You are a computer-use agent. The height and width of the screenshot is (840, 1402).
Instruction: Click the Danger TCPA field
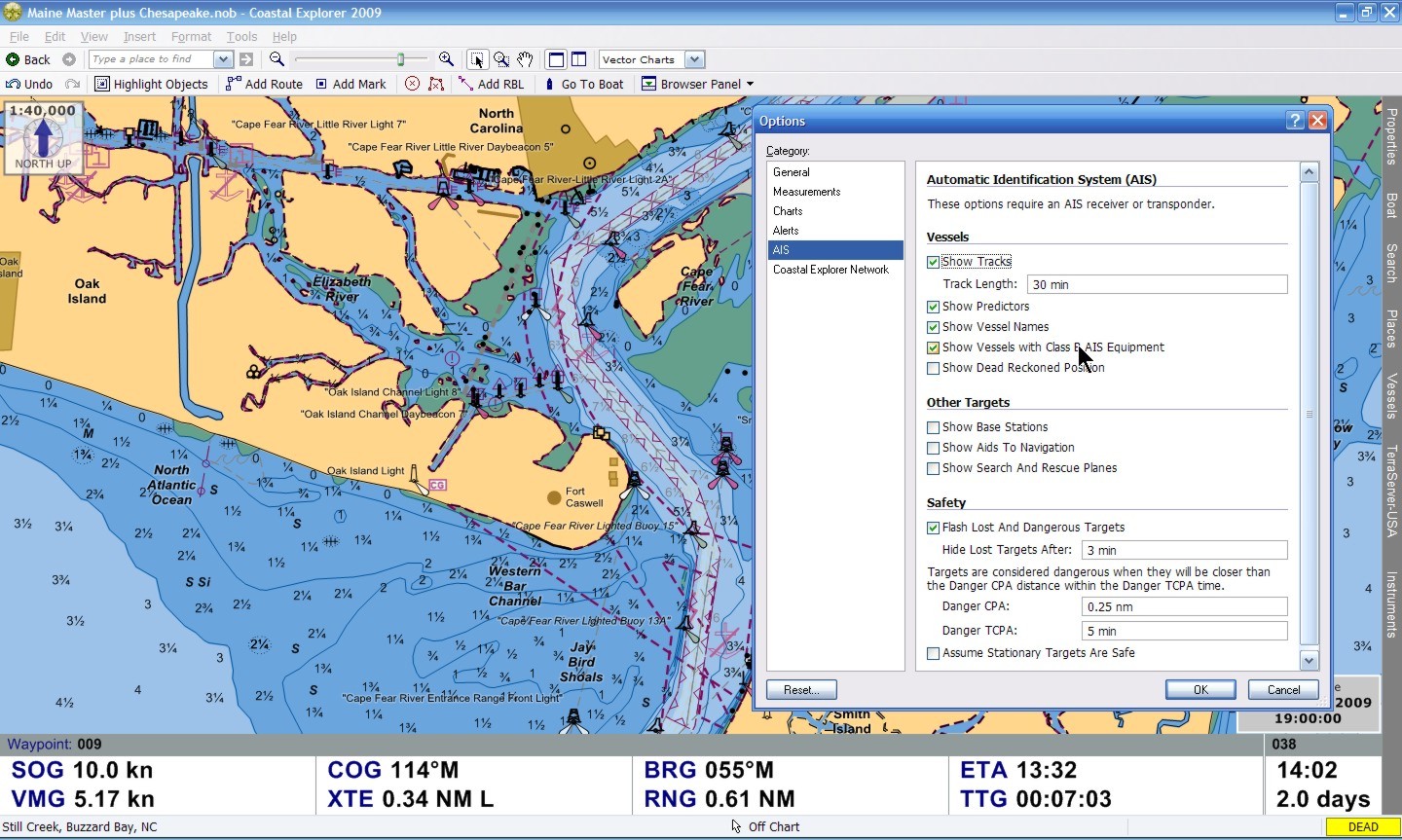coord(1184,631)
